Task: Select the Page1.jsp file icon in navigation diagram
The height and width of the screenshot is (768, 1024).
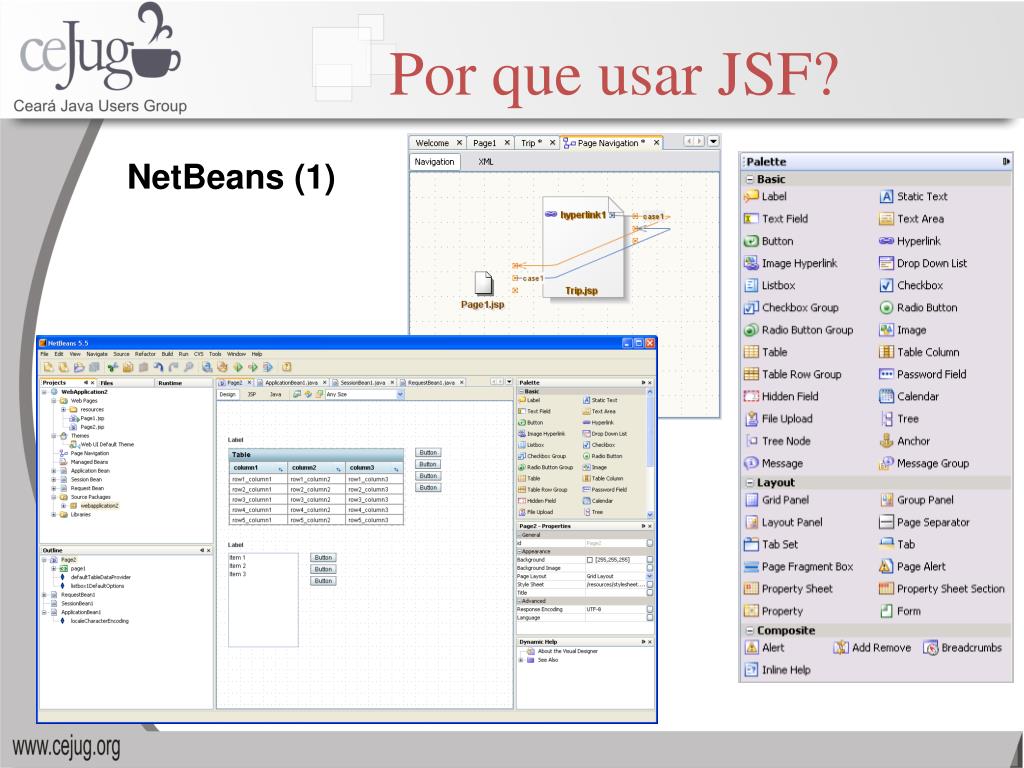Action: (483, 283)
